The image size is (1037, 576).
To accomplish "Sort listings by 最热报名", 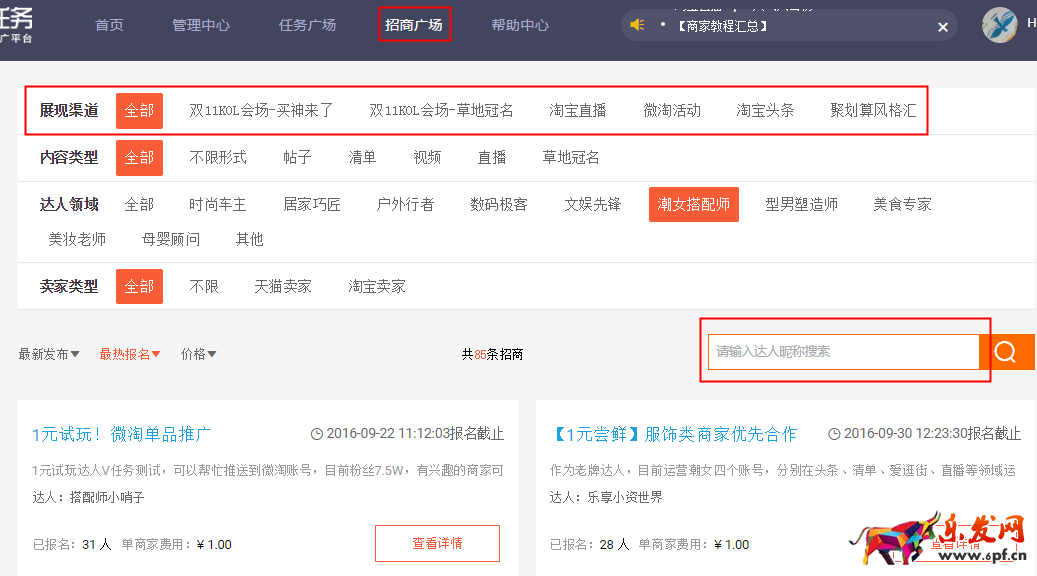I will [129, 354].
